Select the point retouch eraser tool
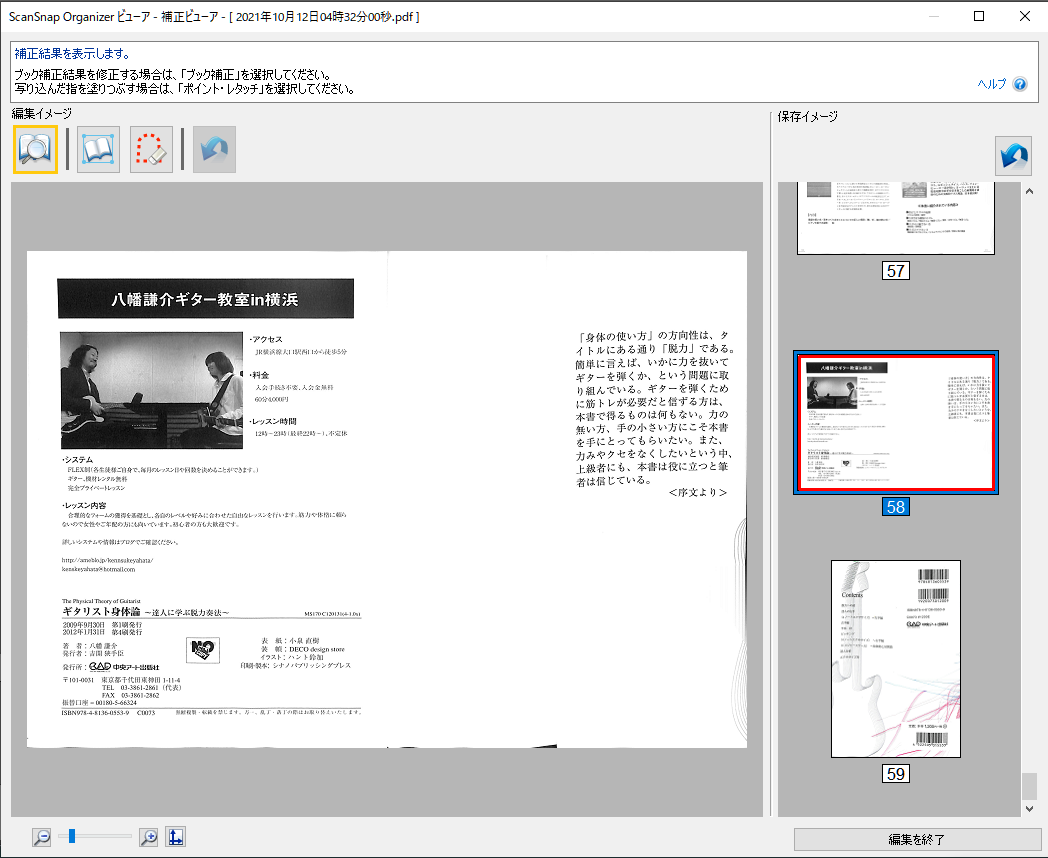Viewport: 1048px width, 858px height. pos(151,150)
